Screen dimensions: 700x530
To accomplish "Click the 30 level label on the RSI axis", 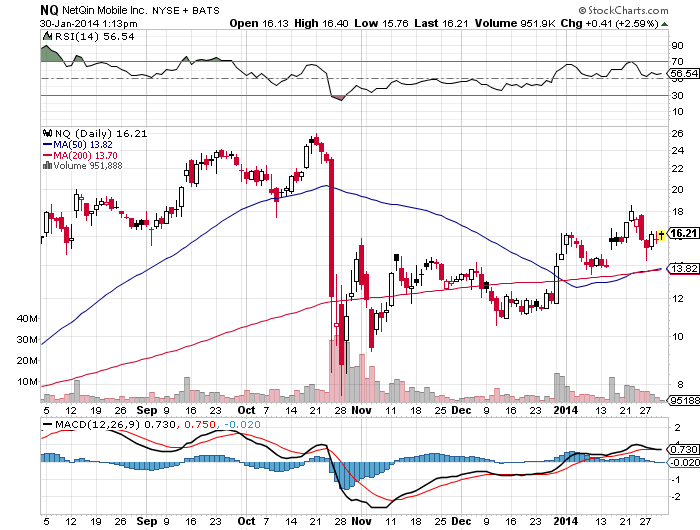I will click(x=677, y=96).
